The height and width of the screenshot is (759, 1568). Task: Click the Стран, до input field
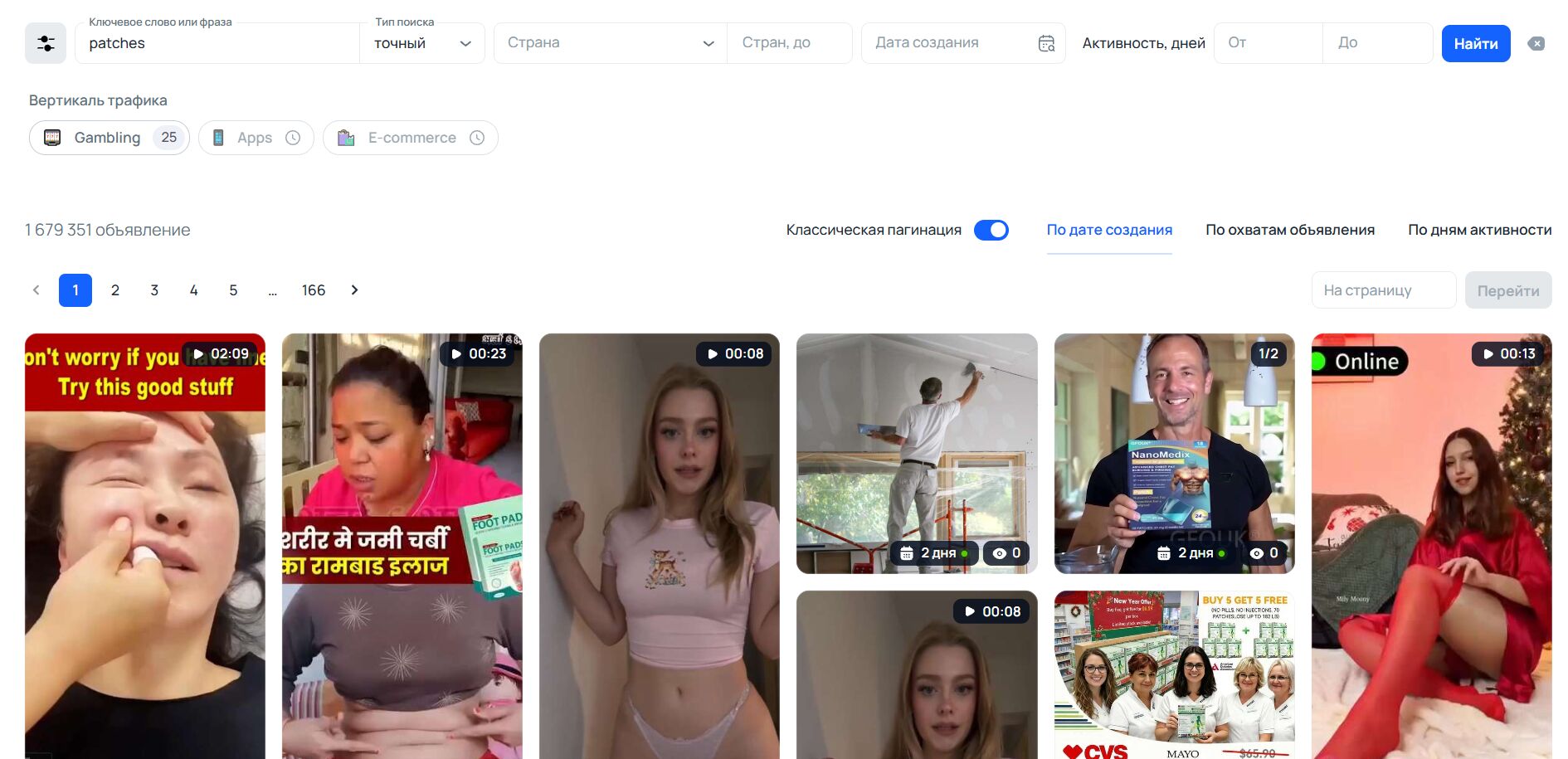(x=790, y=43)
